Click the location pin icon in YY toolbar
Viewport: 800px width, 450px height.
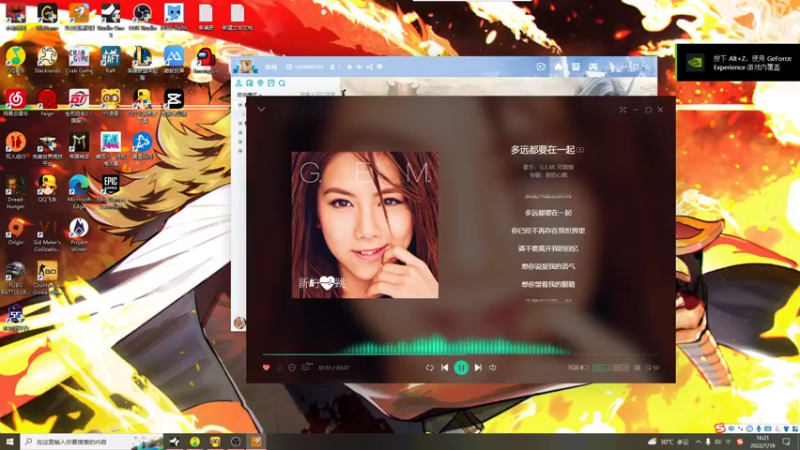click(x=260, y=83)
